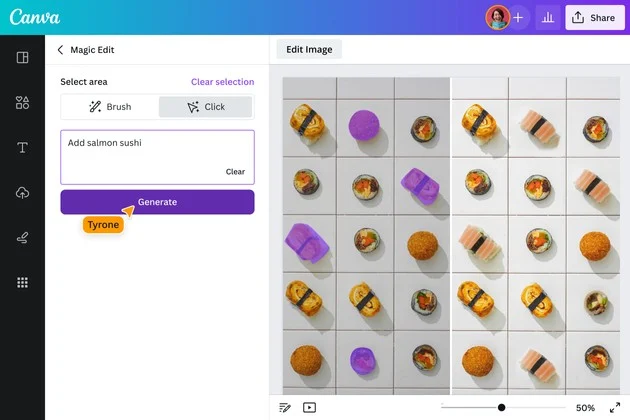Click the notes icon in bottom bar
Viewport: 630px width, 420px height.
[x=285, y=408]
